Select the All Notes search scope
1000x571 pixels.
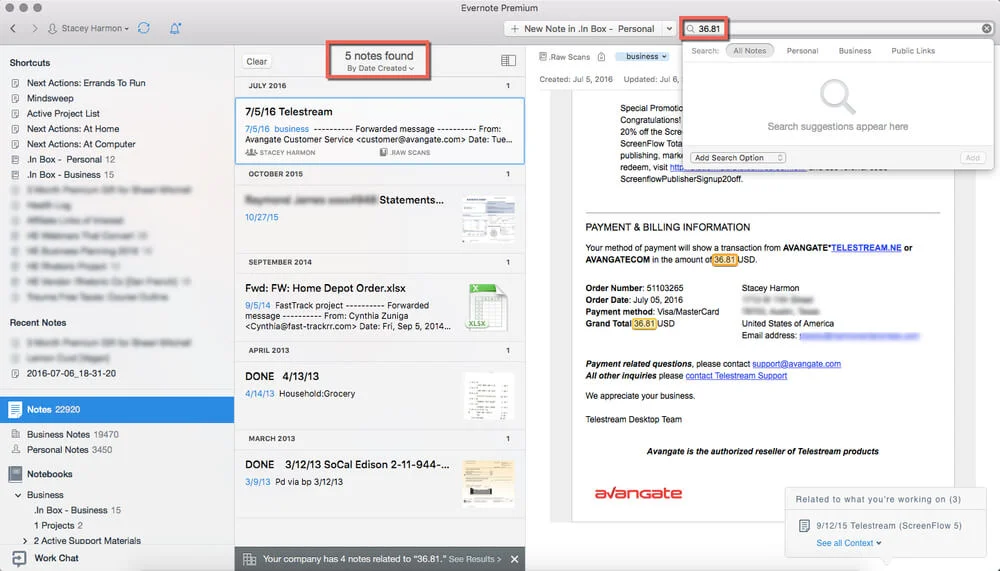click(749, 50)
